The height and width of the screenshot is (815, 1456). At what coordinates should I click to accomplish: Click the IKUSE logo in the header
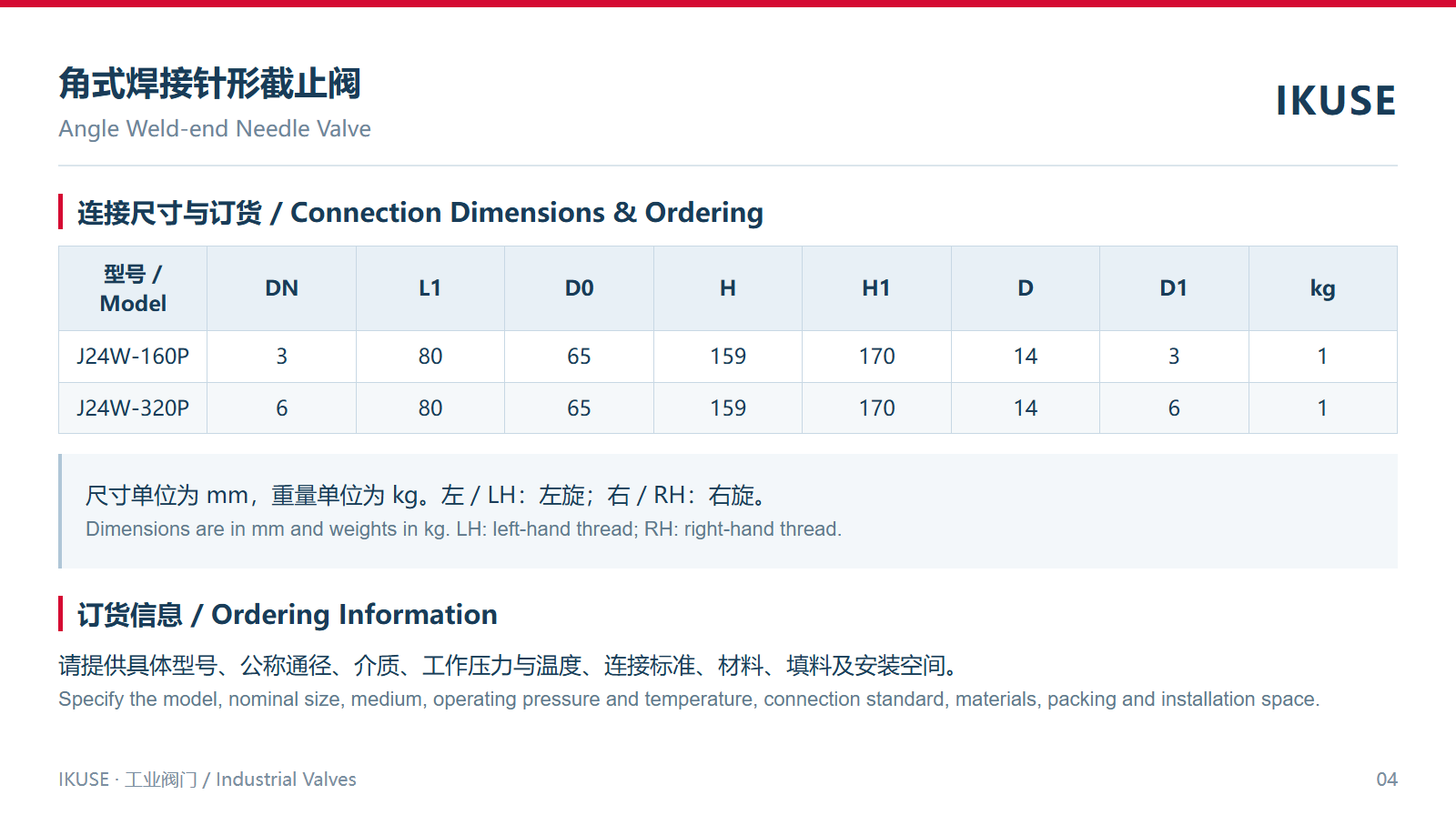pyautogui.click(x=1336, y=100)
